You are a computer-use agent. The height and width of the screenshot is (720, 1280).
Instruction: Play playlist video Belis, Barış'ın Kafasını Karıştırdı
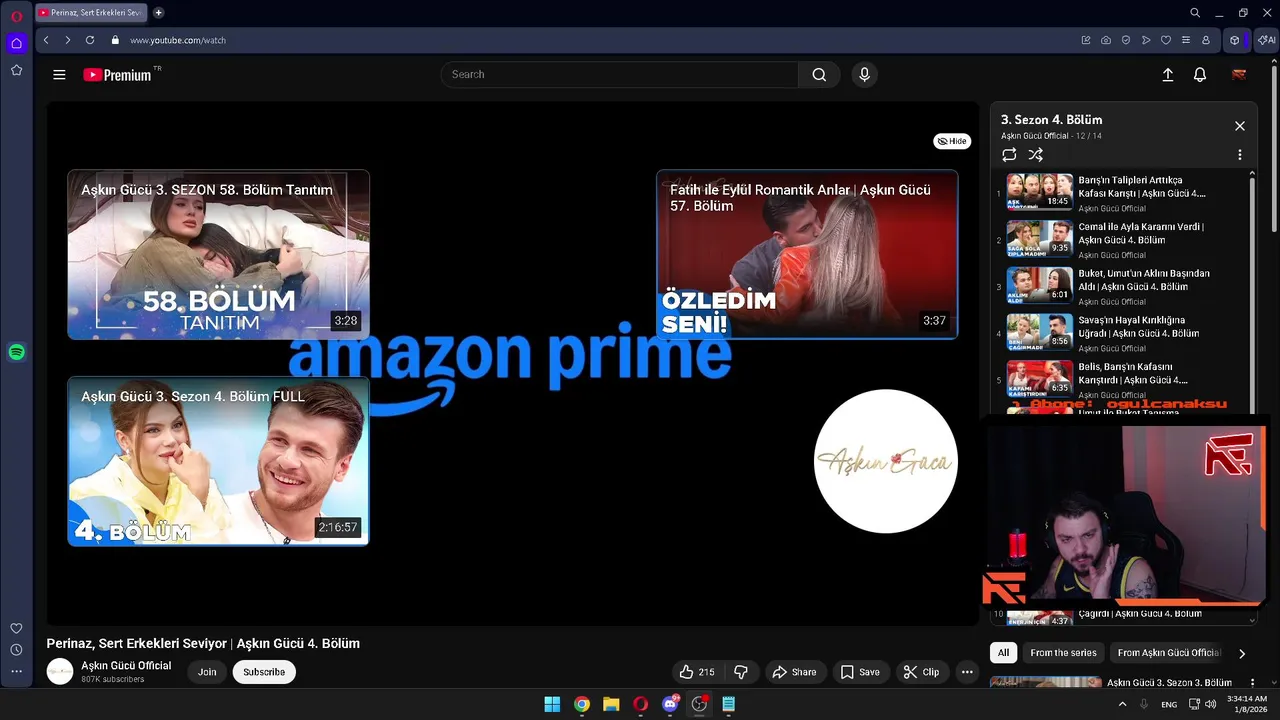(x=1122, y=379)
